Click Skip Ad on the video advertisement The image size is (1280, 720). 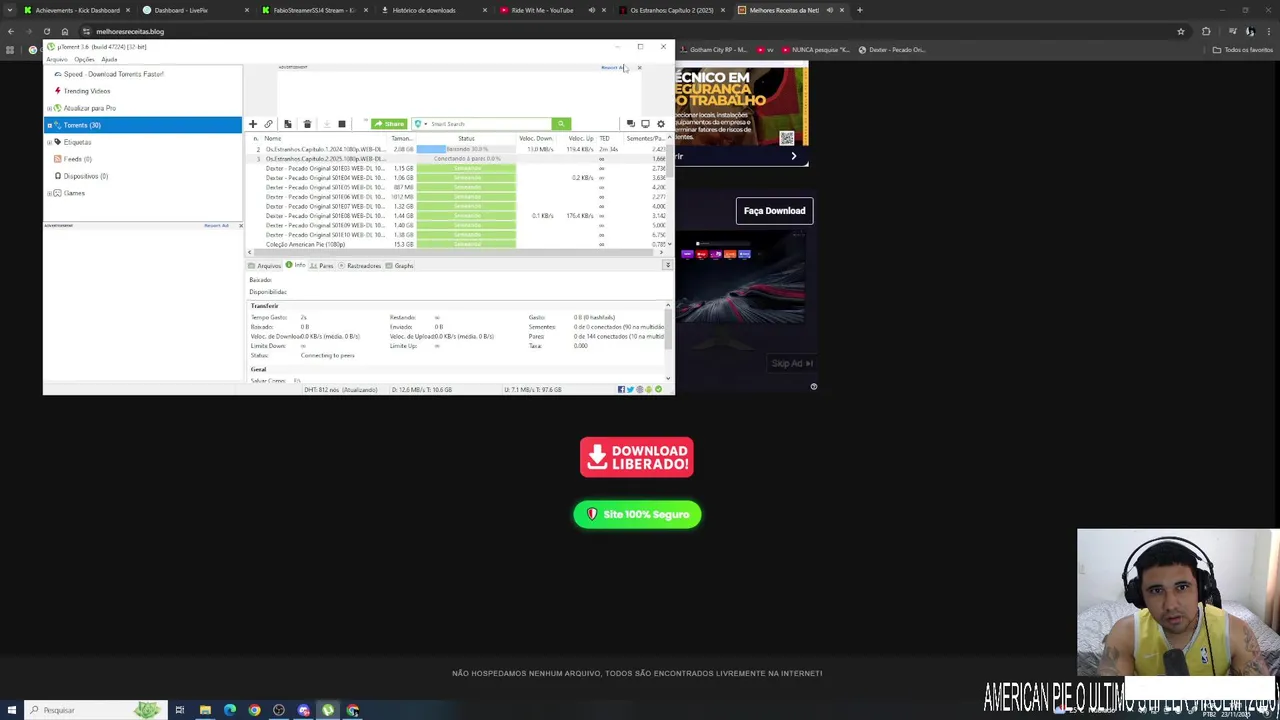point(792,363)
